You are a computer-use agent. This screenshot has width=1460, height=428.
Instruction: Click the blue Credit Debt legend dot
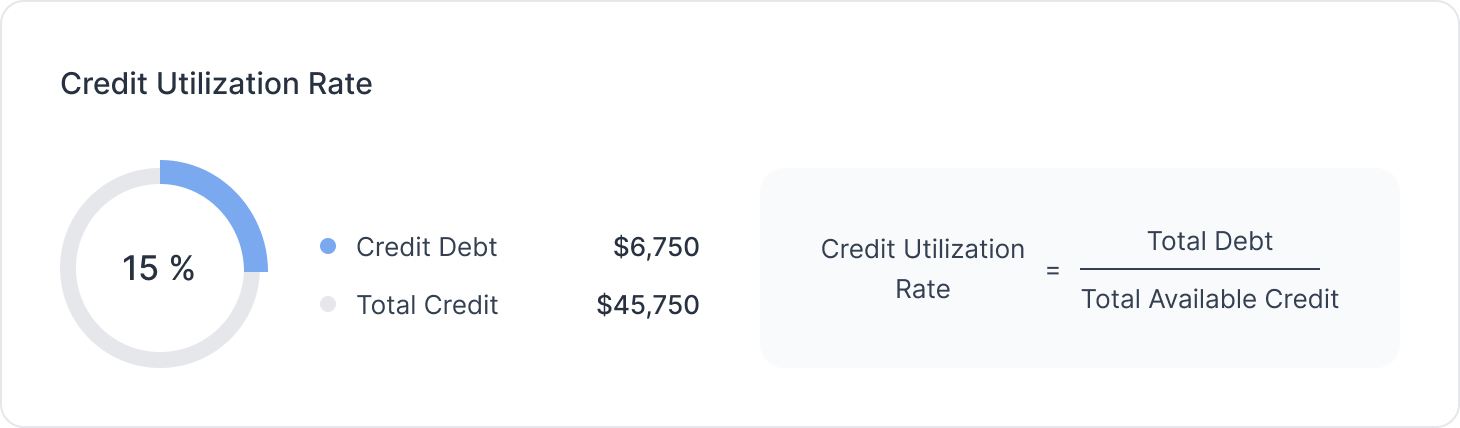click(327, 246)
